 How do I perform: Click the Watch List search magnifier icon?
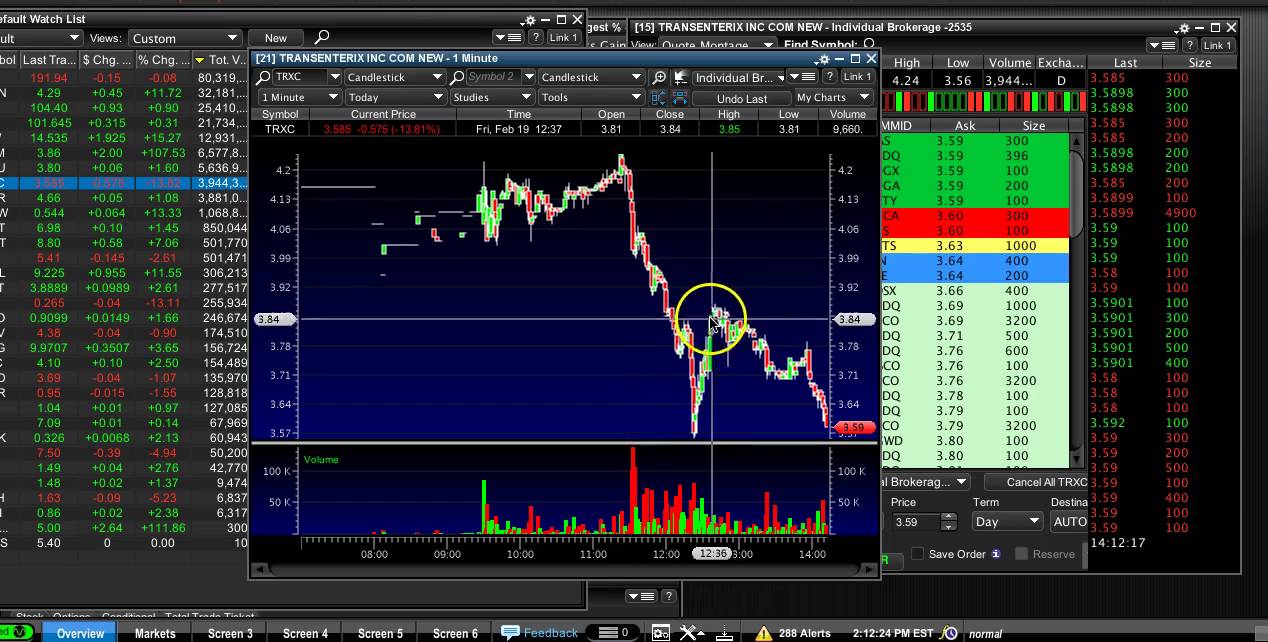pos(322,37)
